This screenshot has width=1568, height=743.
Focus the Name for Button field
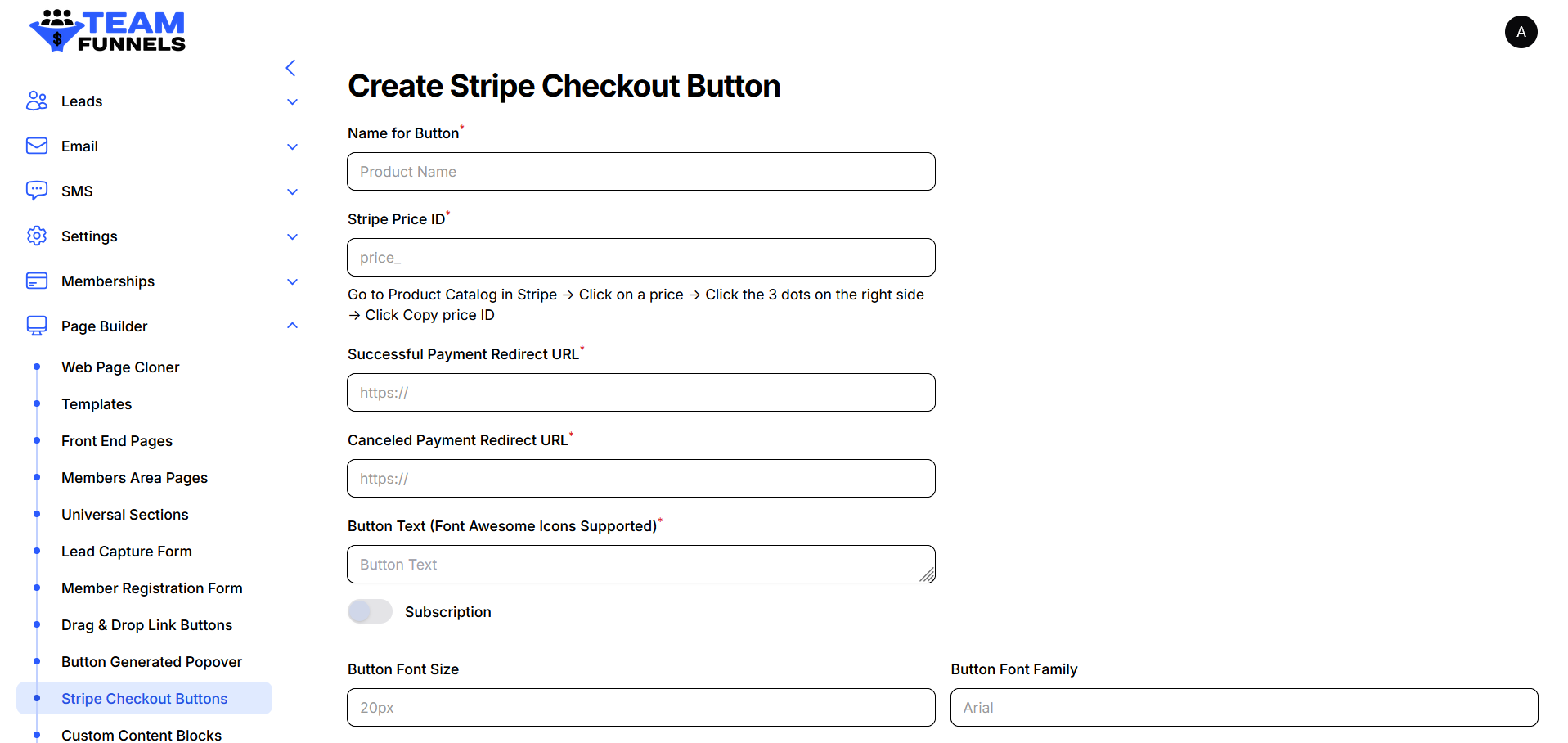pyautogui.click(x=640, y=172)
